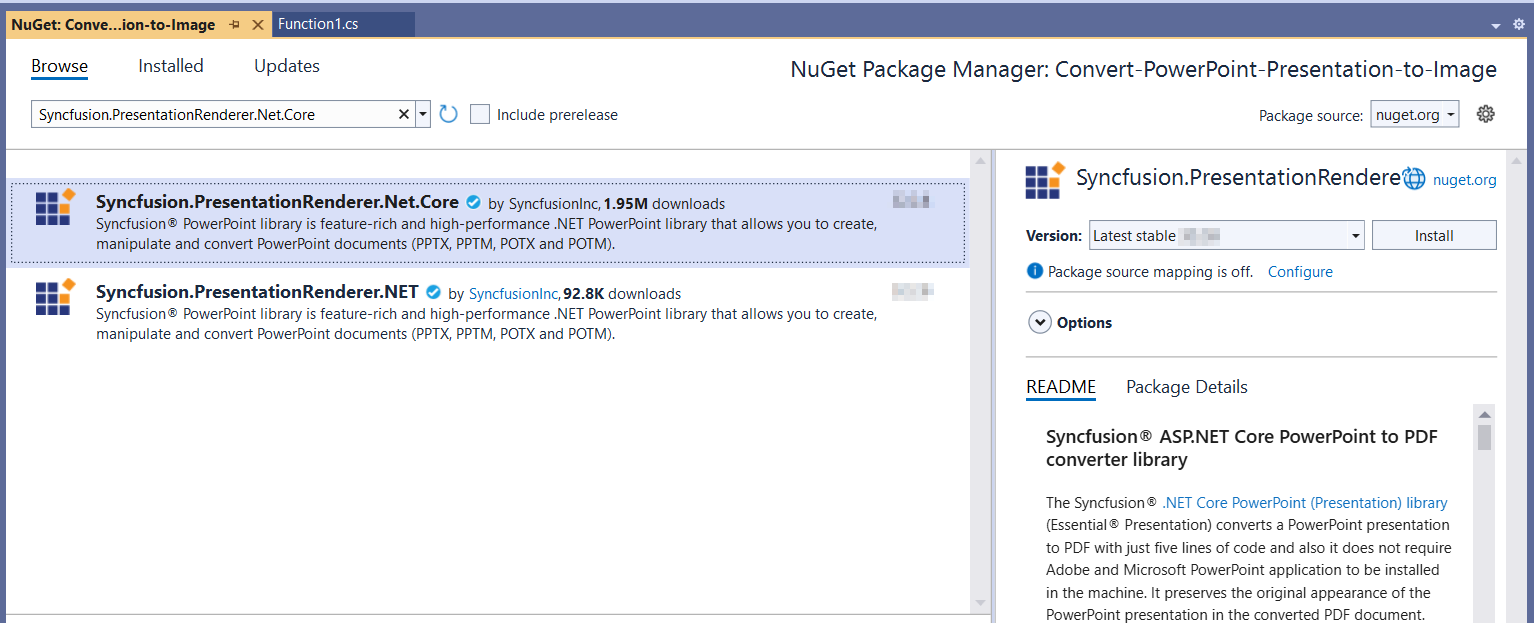Click verified badge on PresentationRenderer.Net.Core
The width and height of the screenshot is (1534, 623).
click(473, 202)
